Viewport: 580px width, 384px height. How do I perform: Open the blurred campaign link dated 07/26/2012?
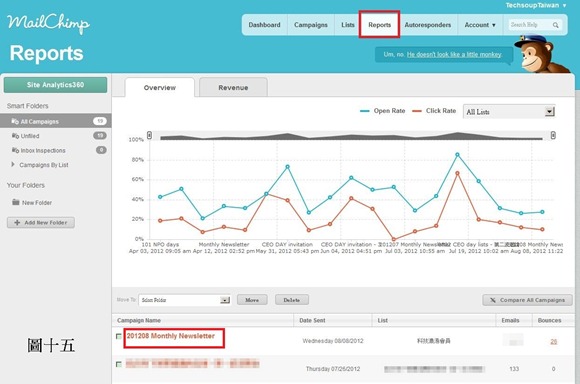pyautogui.click(x=192, y=364)
